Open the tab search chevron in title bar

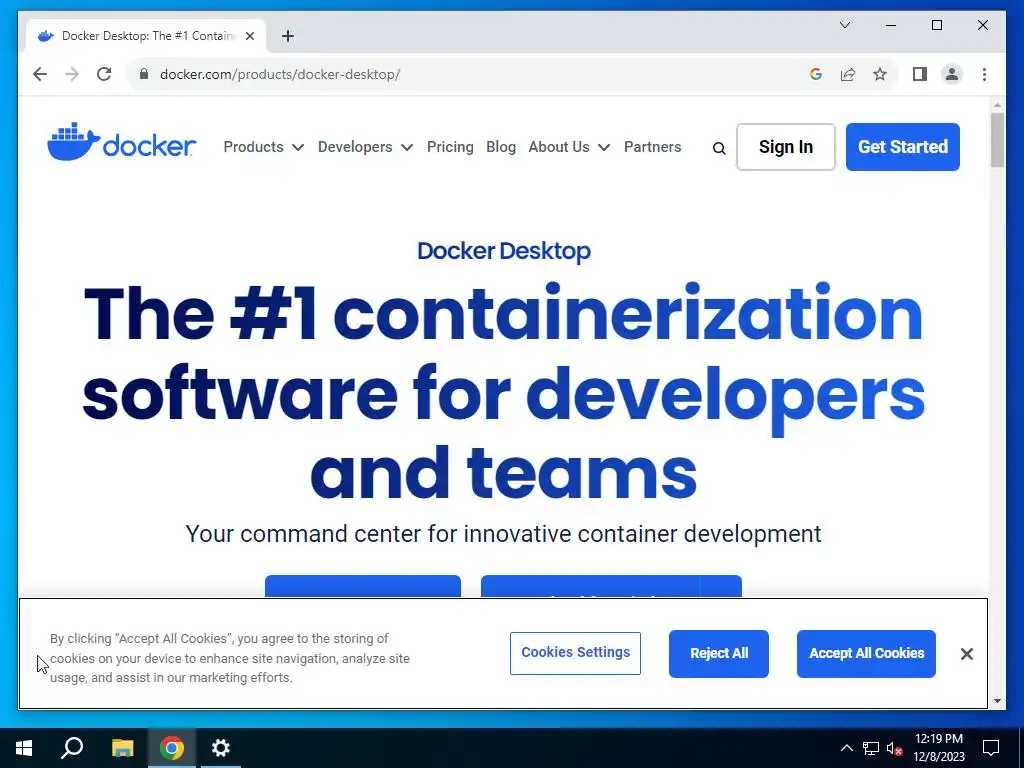click(844, 25)
